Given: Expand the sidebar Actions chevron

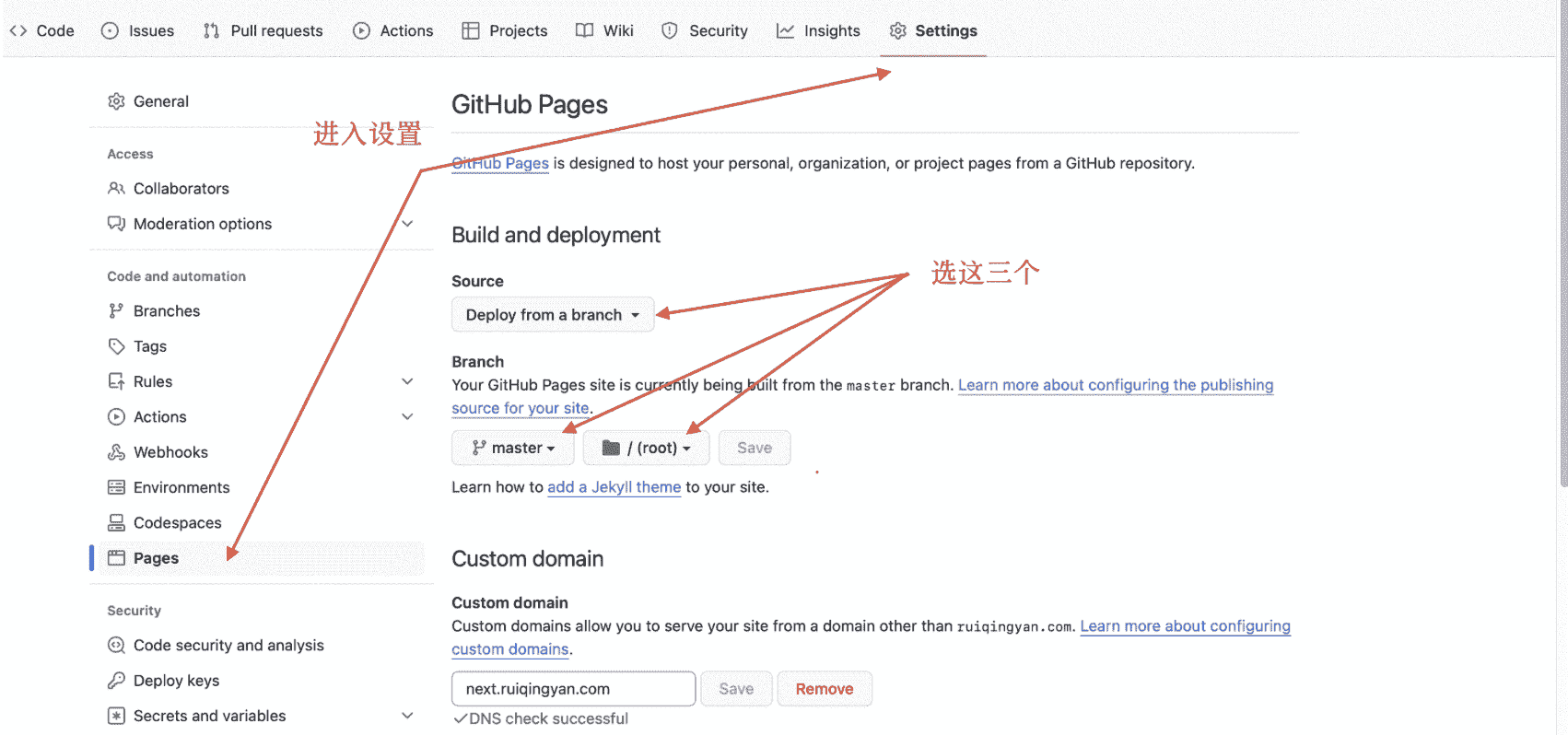Looking at the screenshot, I should 407,417.
